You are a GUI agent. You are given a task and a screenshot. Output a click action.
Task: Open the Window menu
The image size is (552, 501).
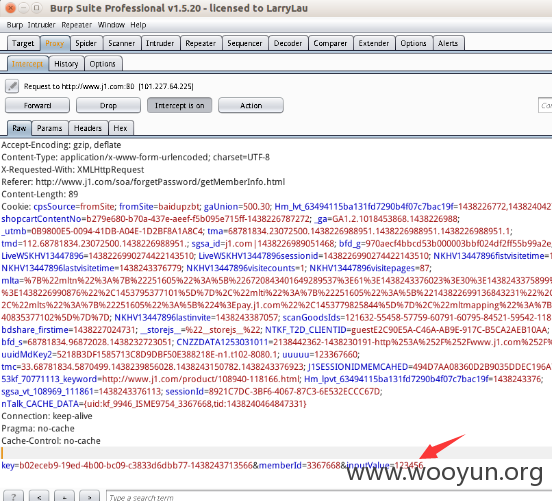111,25
